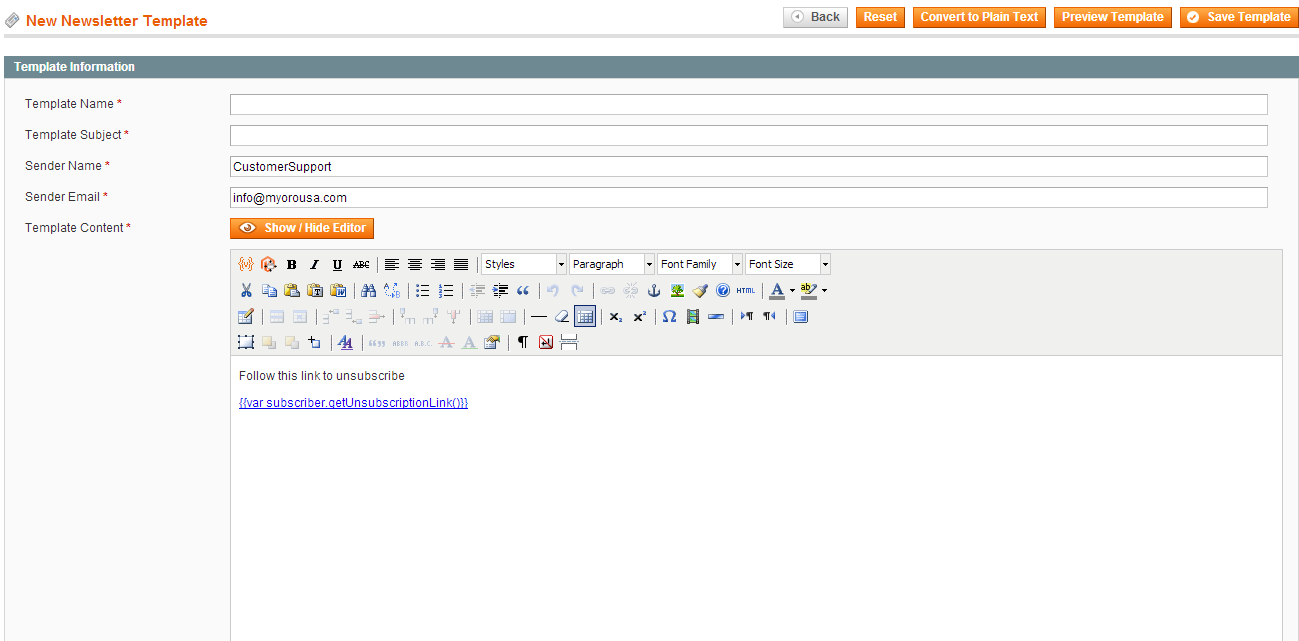Click the Insert Image icon
This screenshot has height=641, width=1299.
click(x=677, y=291)
